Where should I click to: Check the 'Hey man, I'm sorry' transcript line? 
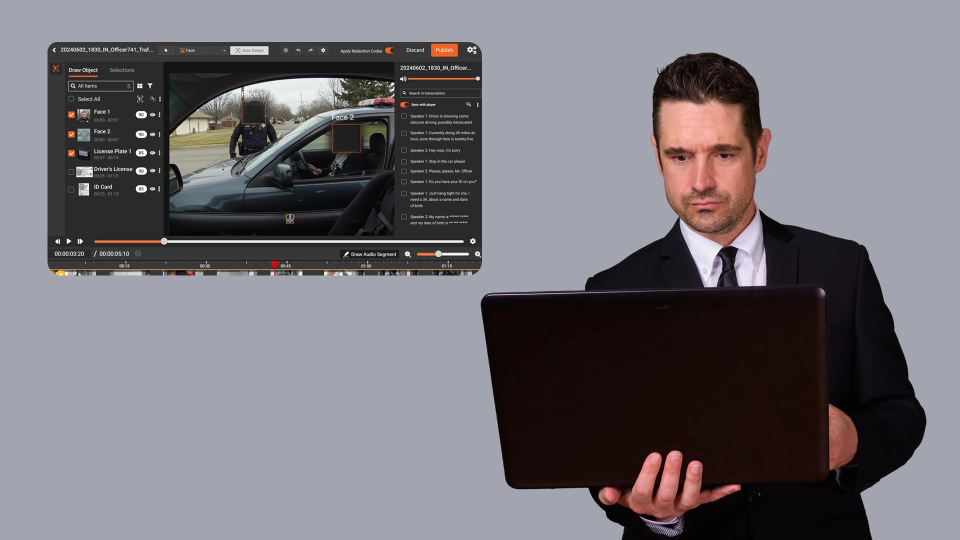click(404, 150)
